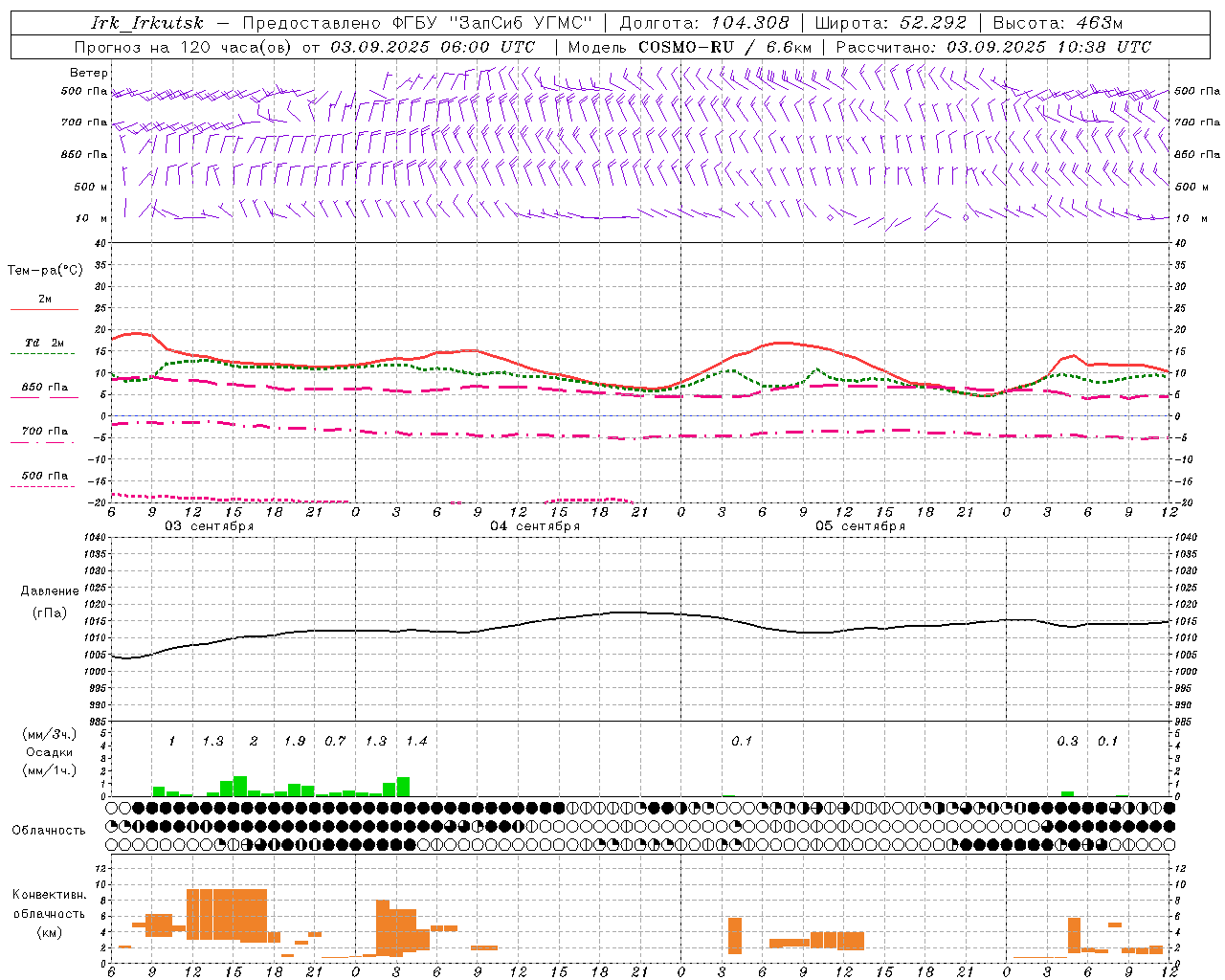This screenshot has height=980, width=1225.
Task: Click the station name "Irk_Irkutsk" in the header
Action: pyautogui.click(x=147, y=23)
